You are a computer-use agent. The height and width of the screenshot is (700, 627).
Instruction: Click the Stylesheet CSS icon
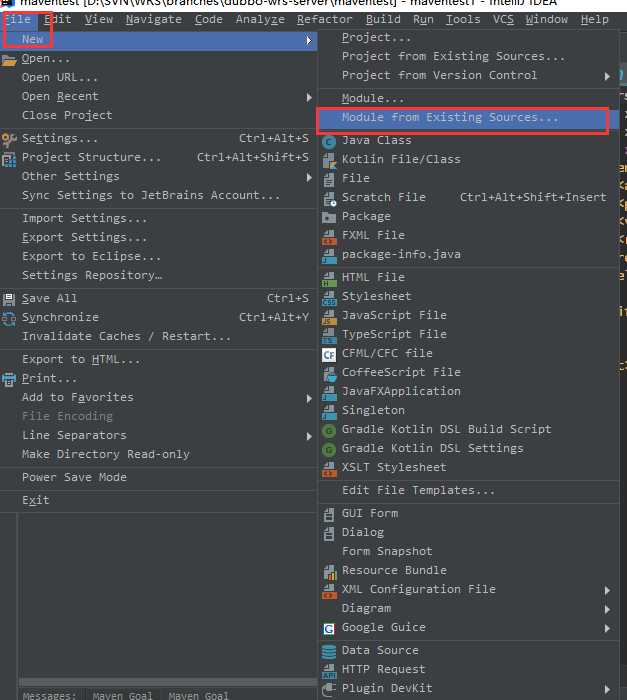pyautogui.click(x=329, y=298)
